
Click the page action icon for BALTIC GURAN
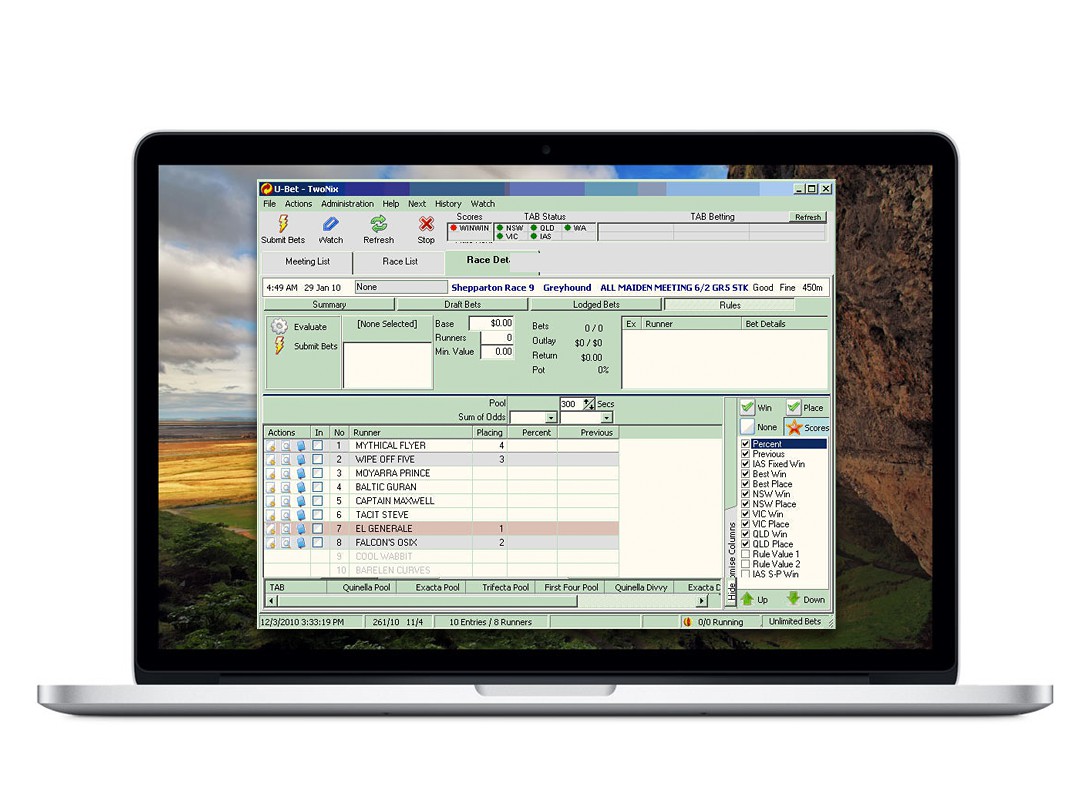coord(271,487)
